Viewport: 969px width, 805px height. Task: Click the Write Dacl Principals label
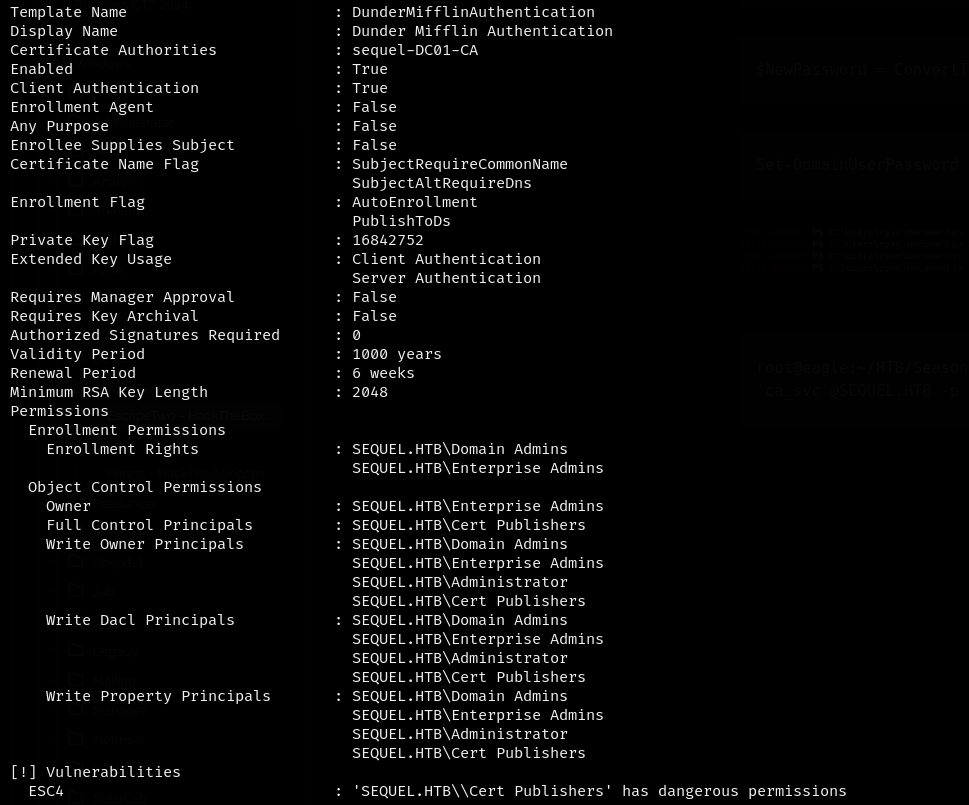point(140,620)
